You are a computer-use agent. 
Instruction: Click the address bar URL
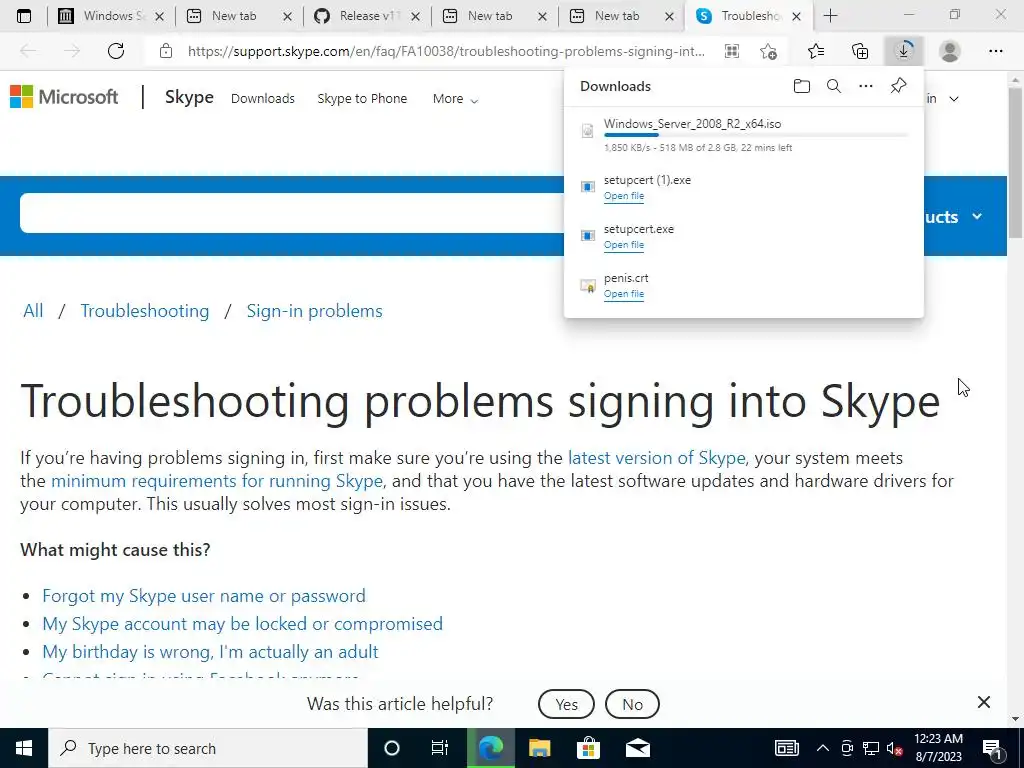click(446, 51)
